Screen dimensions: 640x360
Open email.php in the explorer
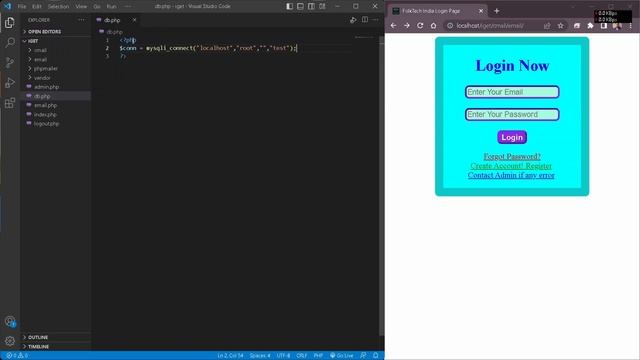pos(56,105)
